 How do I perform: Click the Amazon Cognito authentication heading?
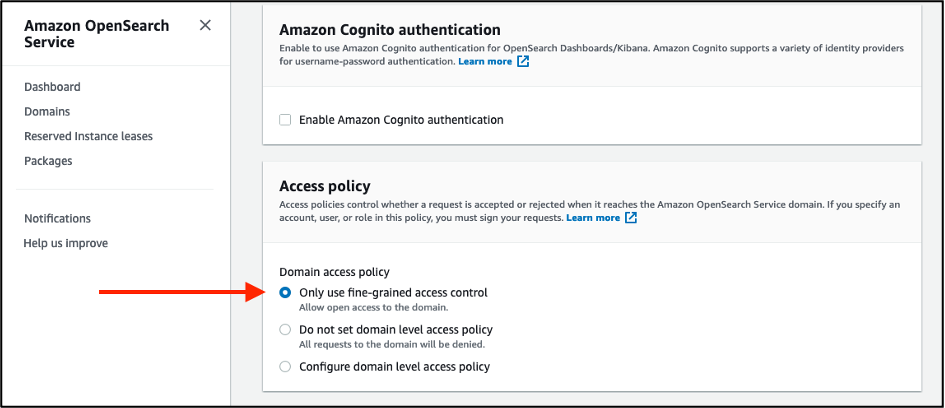coord(390,30)
